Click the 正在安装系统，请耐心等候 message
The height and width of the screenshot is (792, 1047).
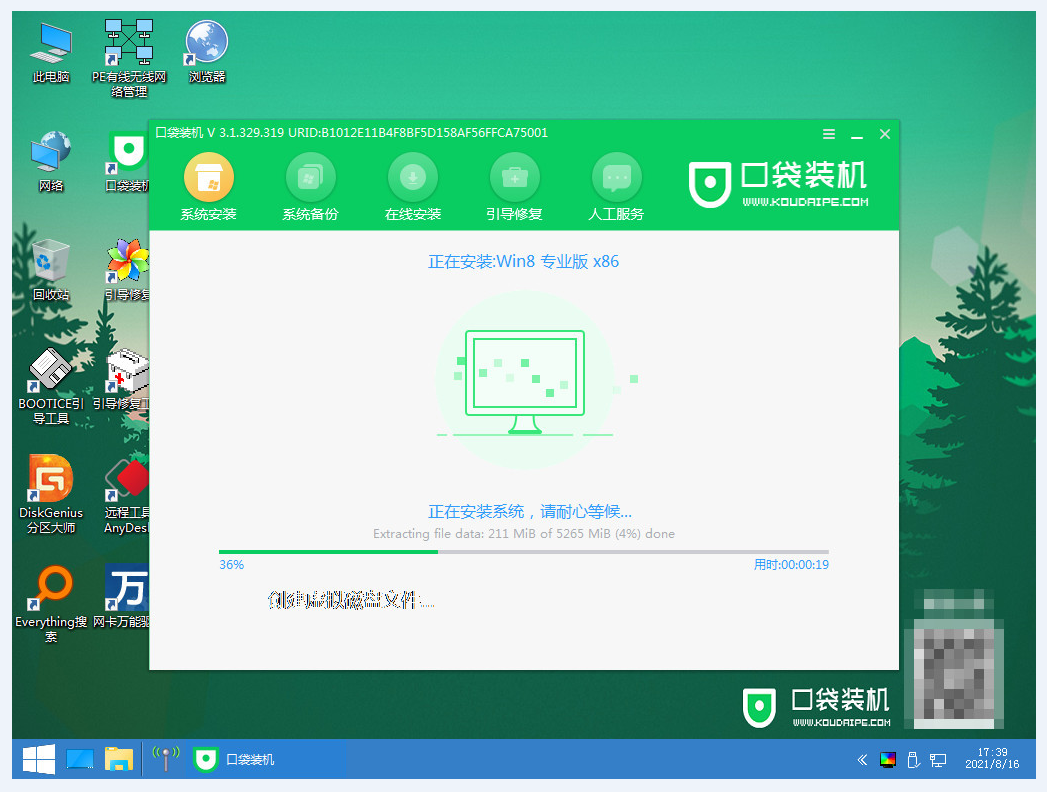[530, 512]
